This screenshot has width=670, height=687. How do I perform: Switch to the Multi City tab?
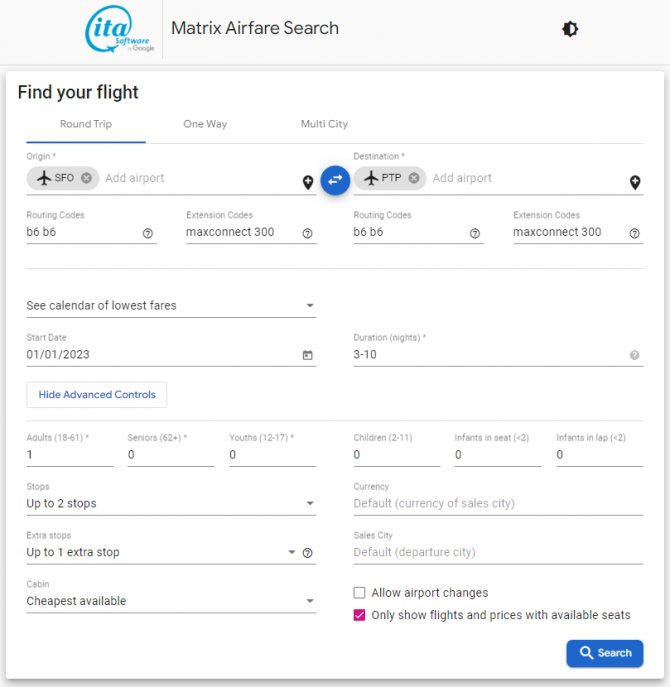coord(324,124)
